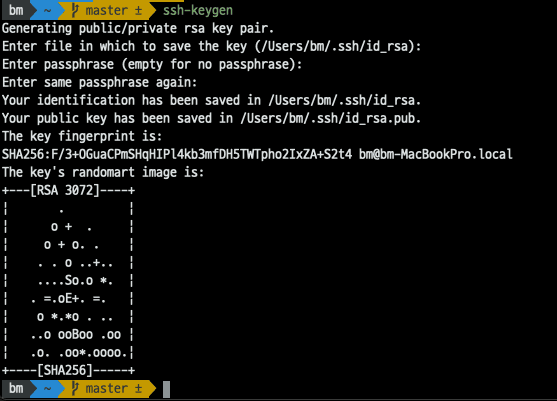The height and width of the screenshot is (401, 557).
Task: Click the 'bm' user segment in bottom prompt
Action: click(16, 389)
